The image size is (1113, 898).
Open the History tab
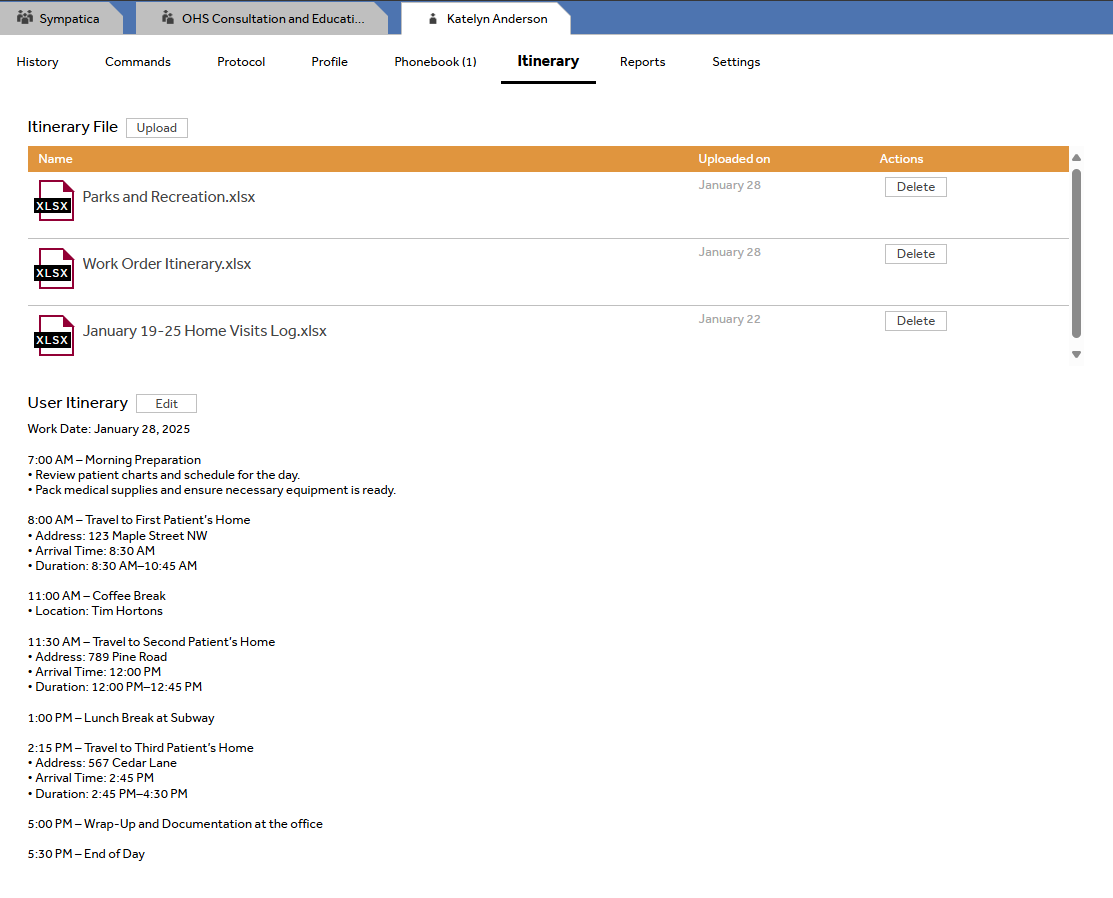[38, 62]
